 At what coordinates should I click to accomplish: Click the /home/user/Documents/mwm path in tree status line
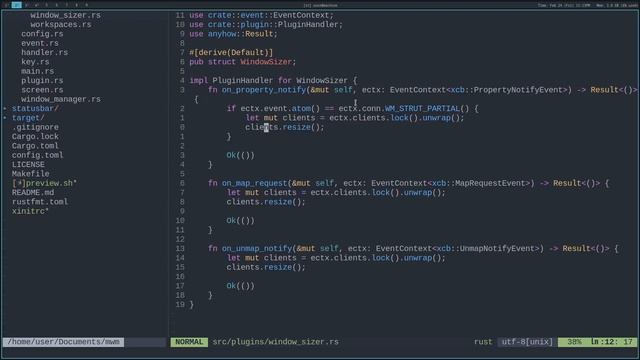64,342
